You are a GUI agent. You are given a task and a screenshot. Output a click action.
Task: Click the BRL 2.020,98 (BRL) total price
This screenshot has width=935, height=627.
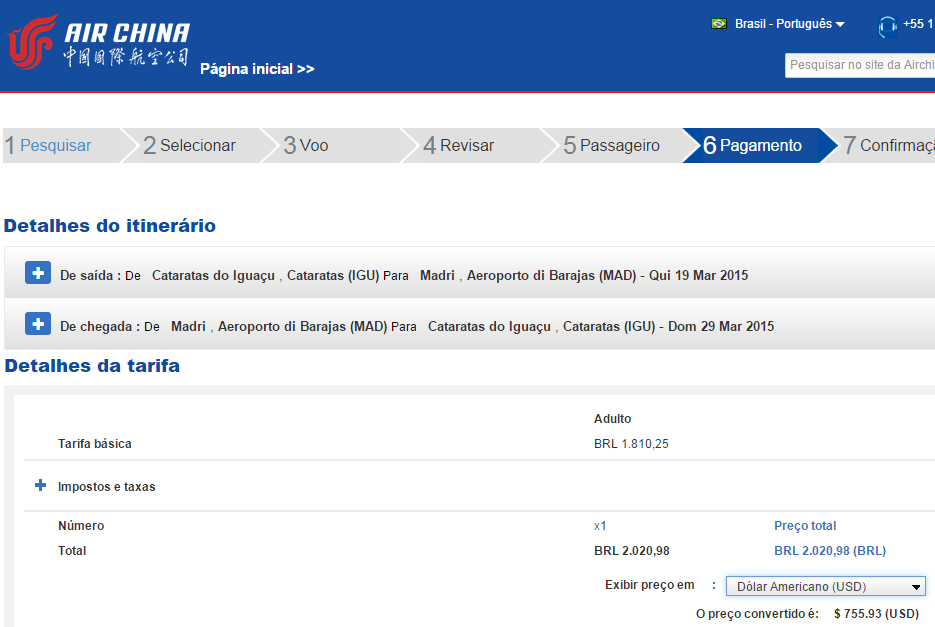point(830,551)
